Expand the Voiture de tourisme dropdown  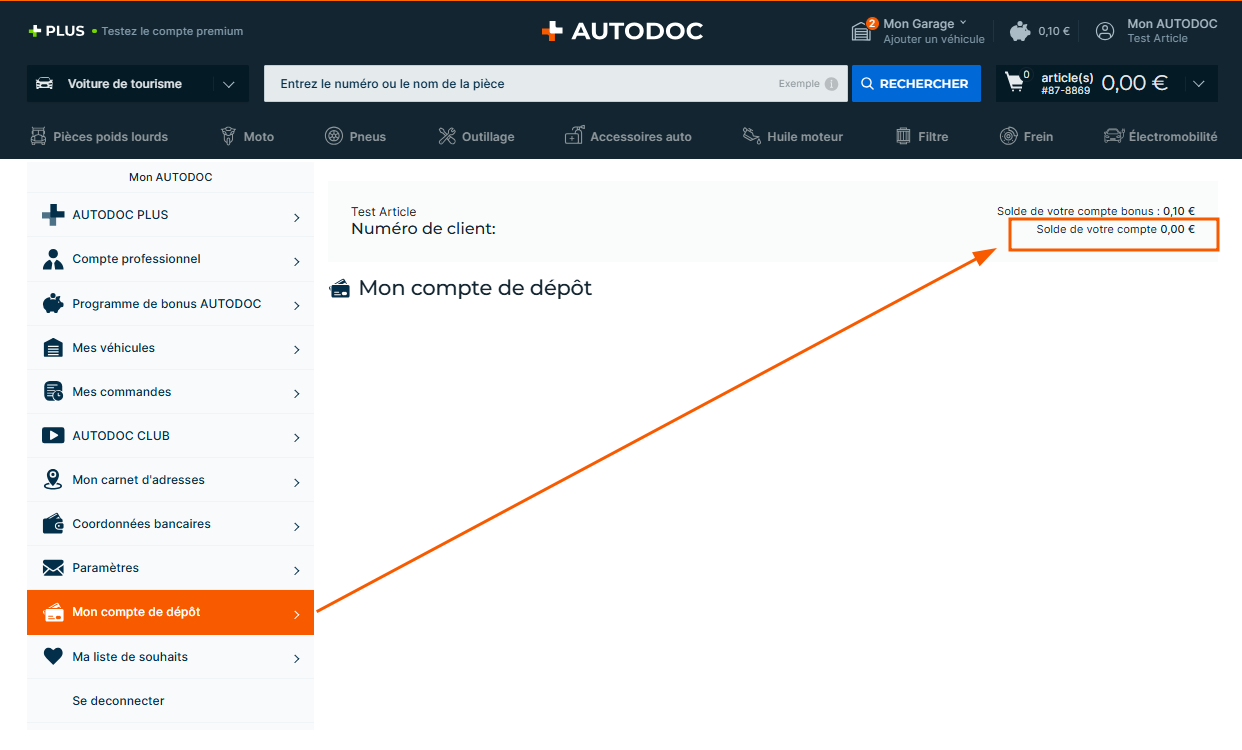(x=229, y=84)
